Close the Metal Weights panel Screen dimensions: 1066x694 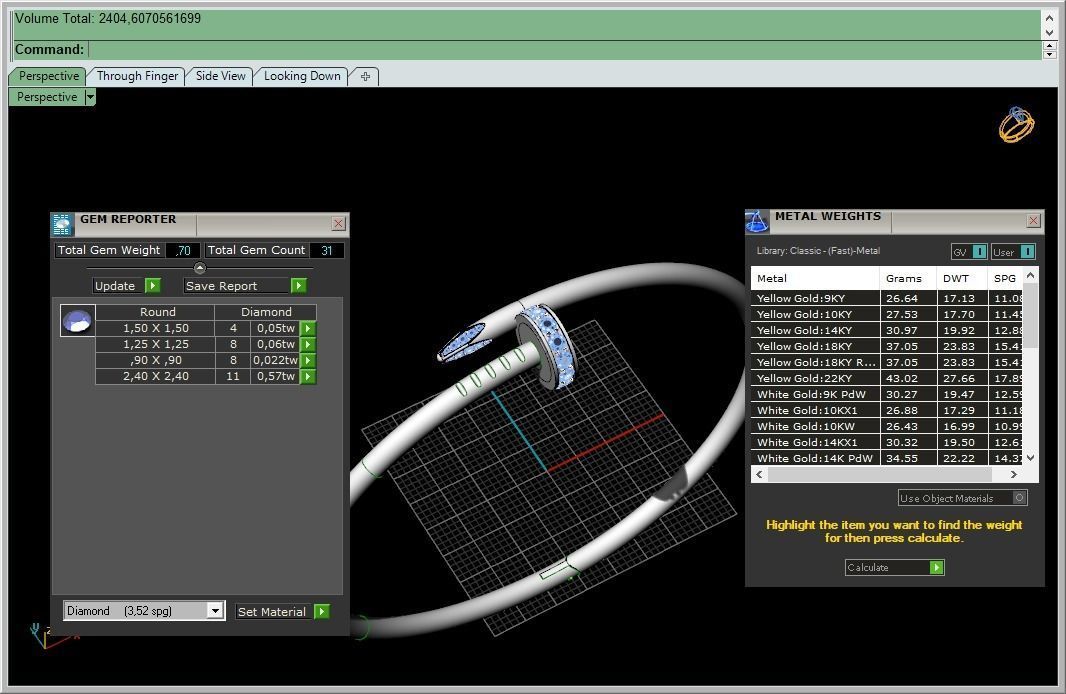coord(1033,220)
